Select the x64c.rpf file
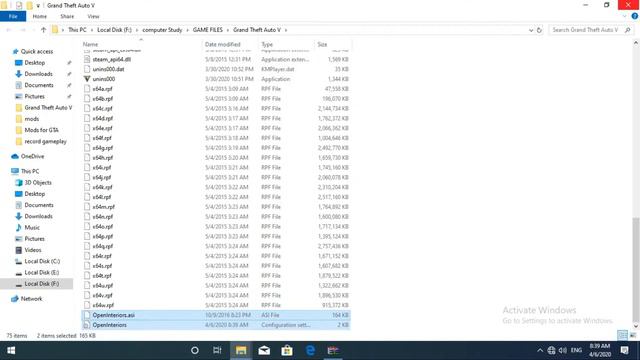 point(102,108)
